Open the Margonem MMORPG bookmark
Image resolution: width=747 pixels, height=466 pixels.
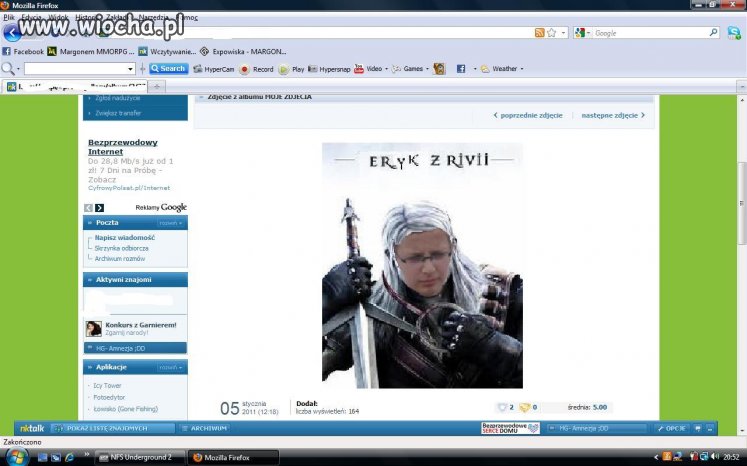[91, 51]
